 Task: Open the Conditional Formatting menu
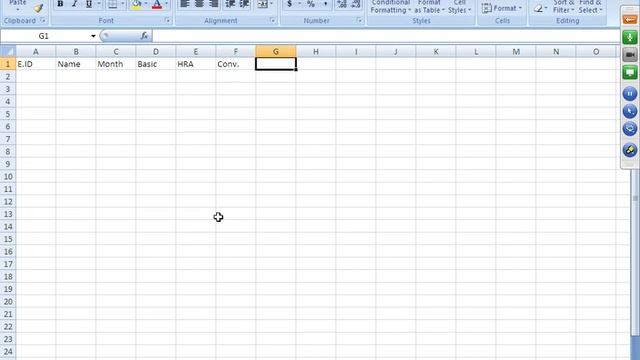(x=391, y=7)
